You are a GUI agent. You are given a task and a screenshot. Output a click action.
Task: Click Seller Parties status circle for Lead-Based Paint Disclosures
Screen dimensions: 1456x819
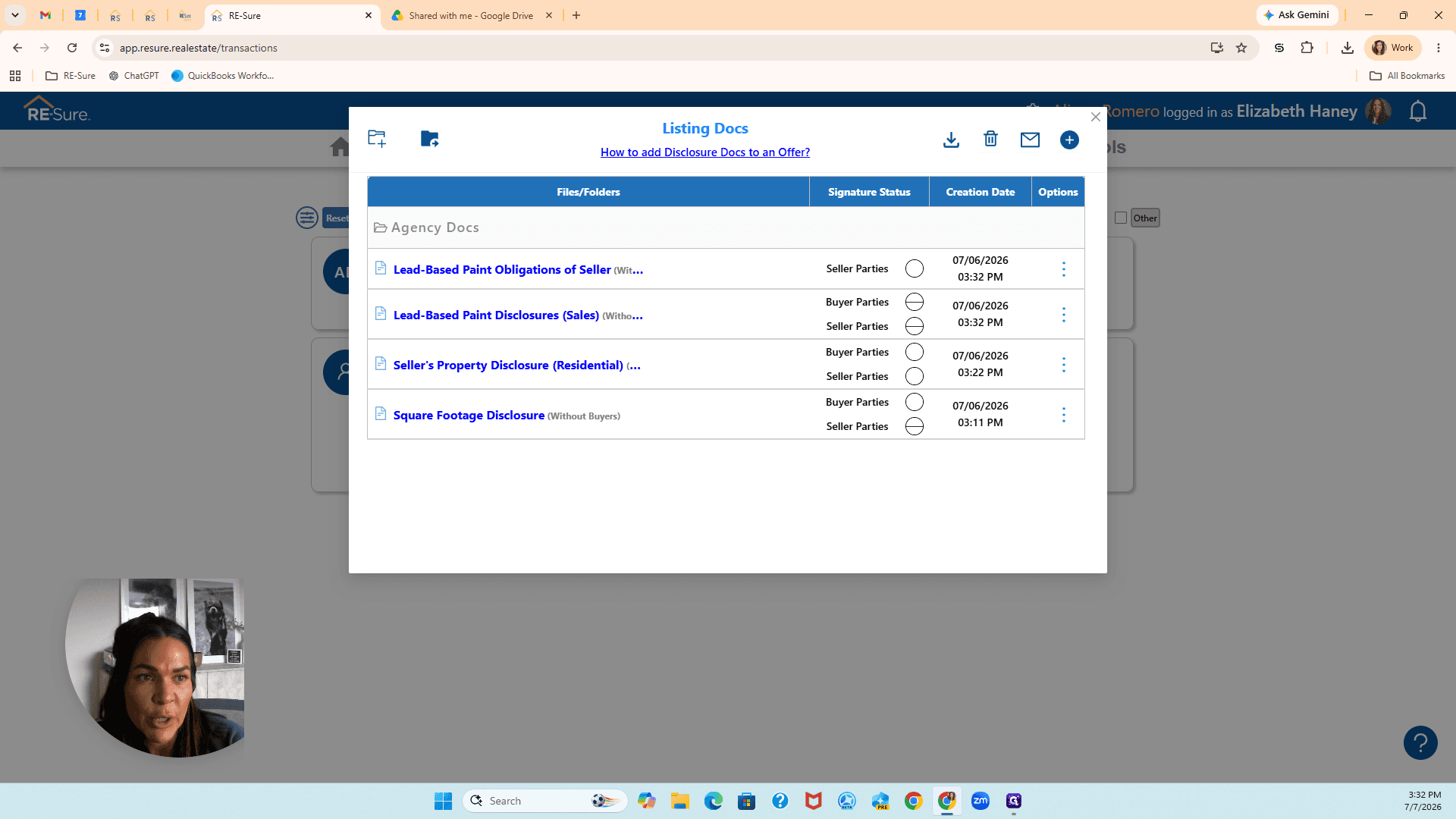(915, 326)
